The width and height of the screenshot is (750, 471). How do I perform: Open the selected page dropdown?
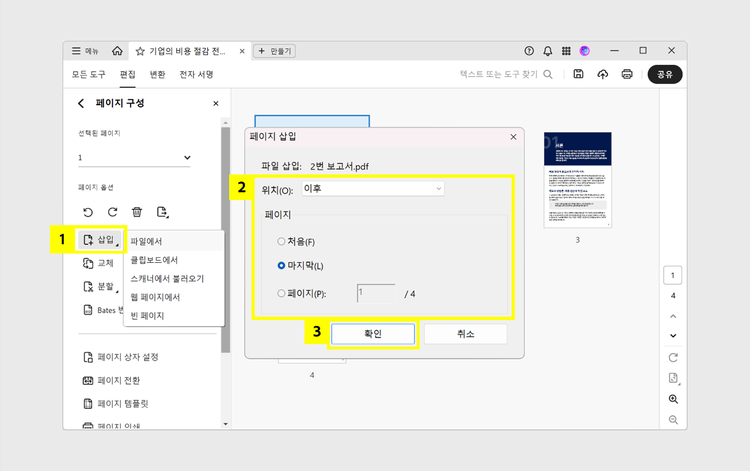pyautogui.click(x=134, y=158)
